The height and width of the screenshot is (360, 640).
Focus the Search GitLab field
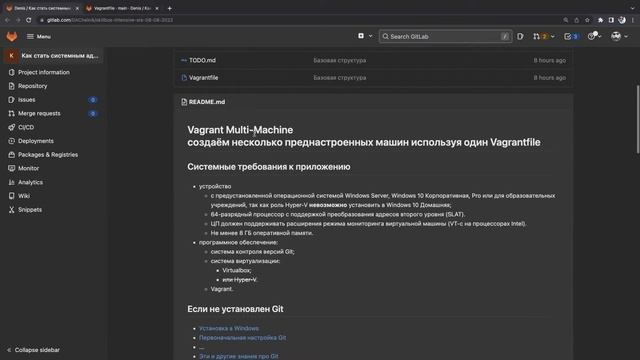coord(445,36)
